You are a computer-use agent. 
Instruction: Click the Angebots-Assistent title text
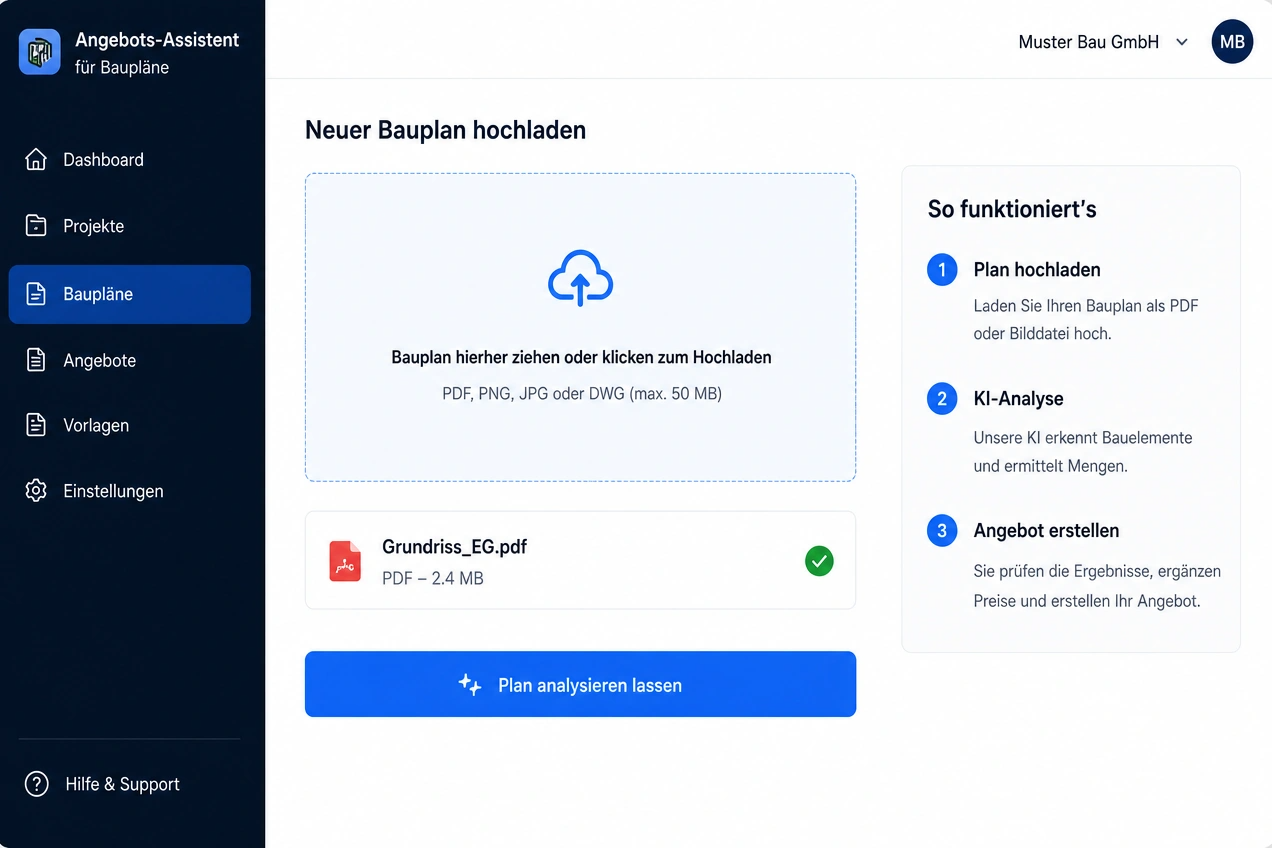click(x=157, y=40)
